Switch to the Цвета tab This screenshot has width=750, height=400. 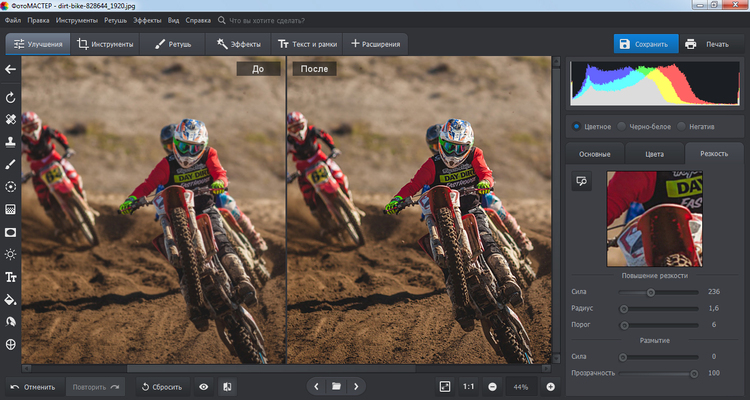[x=654, y=154]
